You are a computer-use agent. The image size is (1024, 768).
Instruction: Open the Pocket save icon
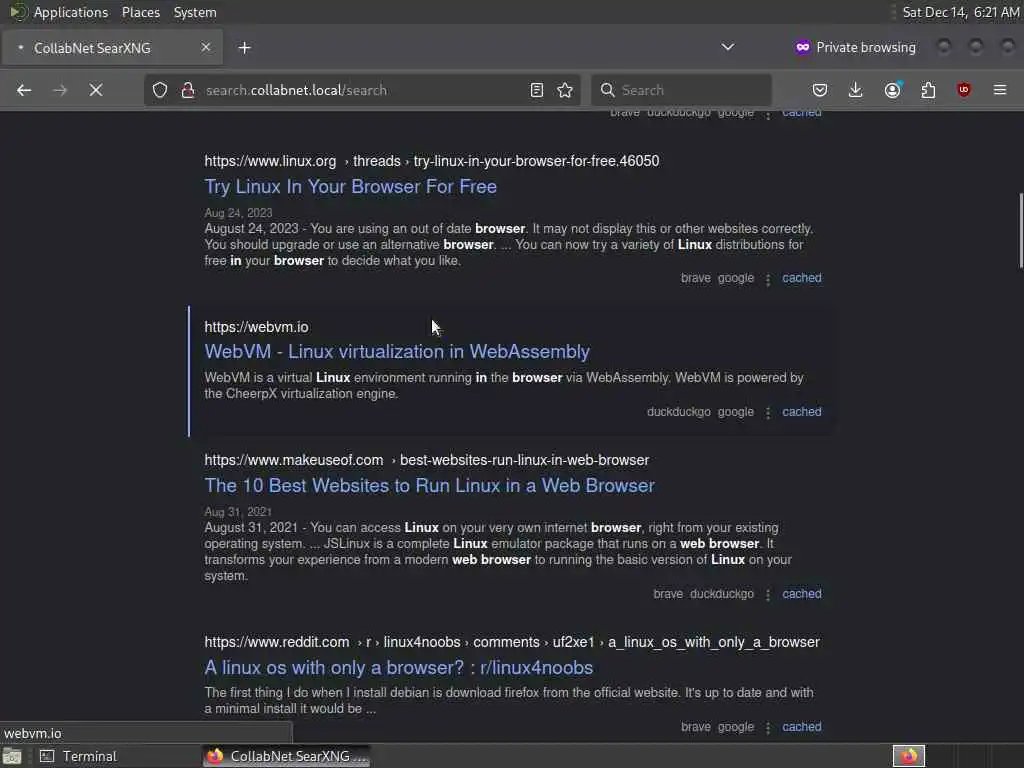click(820, 90)
